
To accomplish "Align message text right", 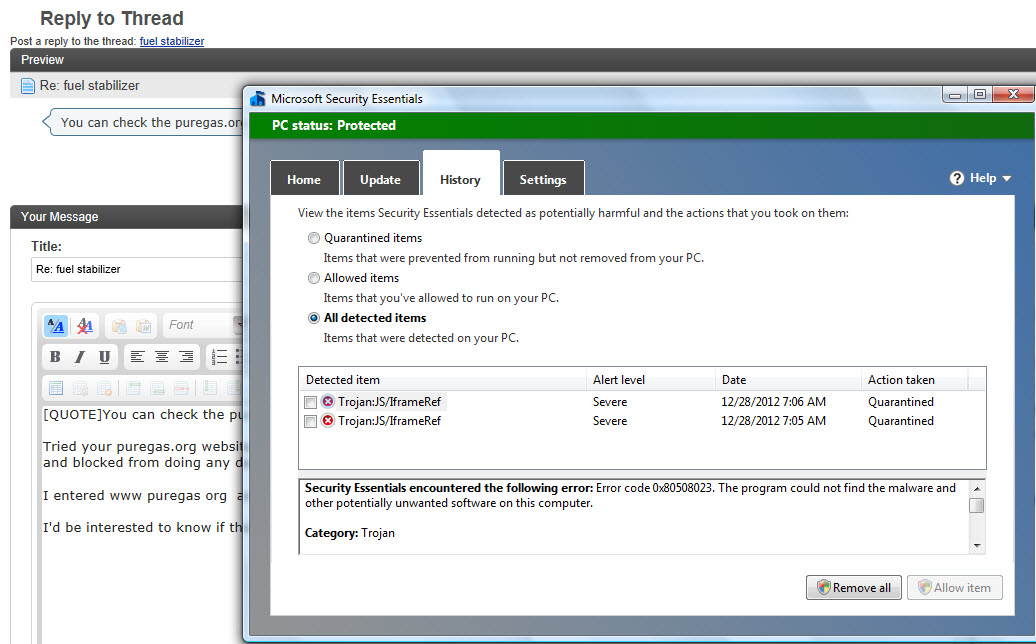I will point(187,357).
